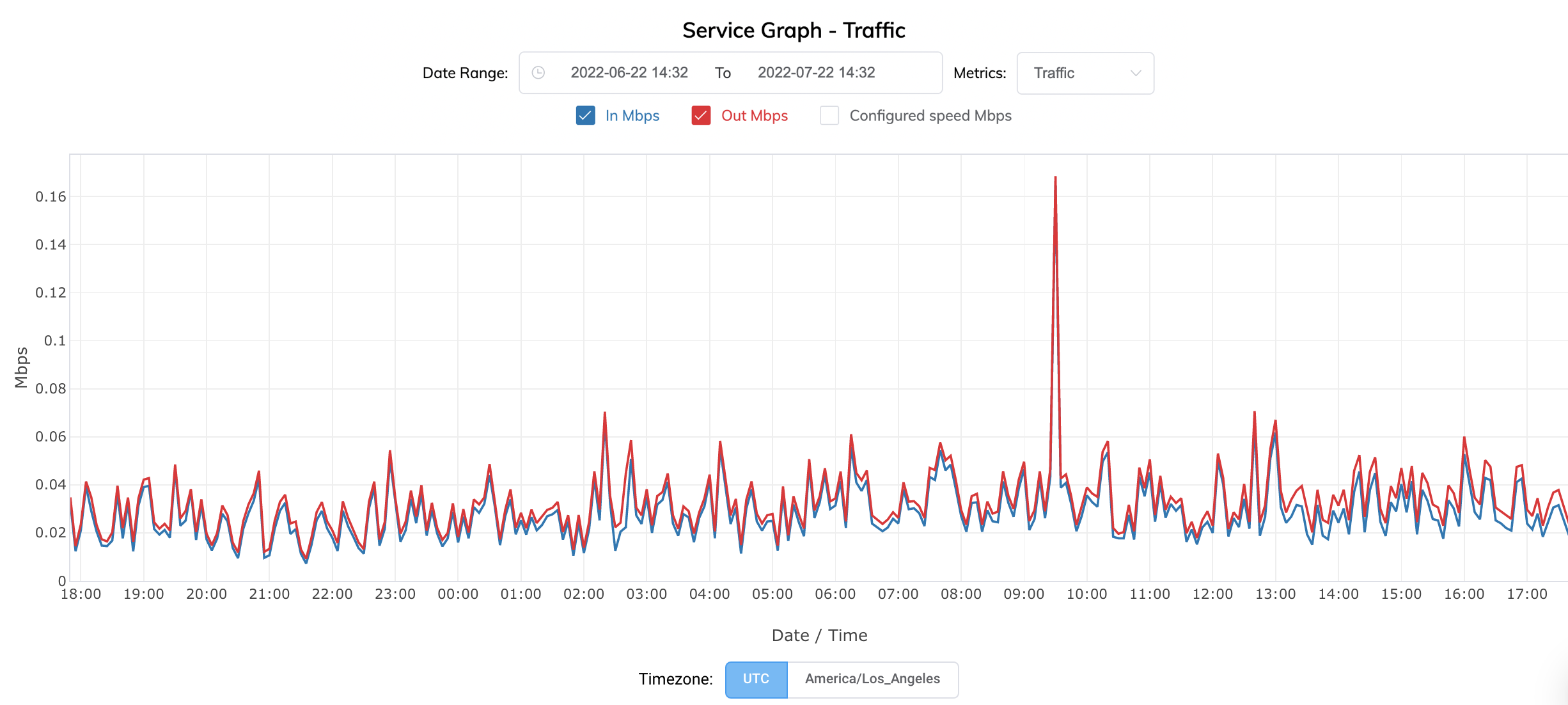Uncheck the Out Mbps checkbox

[x=701, y=116]
